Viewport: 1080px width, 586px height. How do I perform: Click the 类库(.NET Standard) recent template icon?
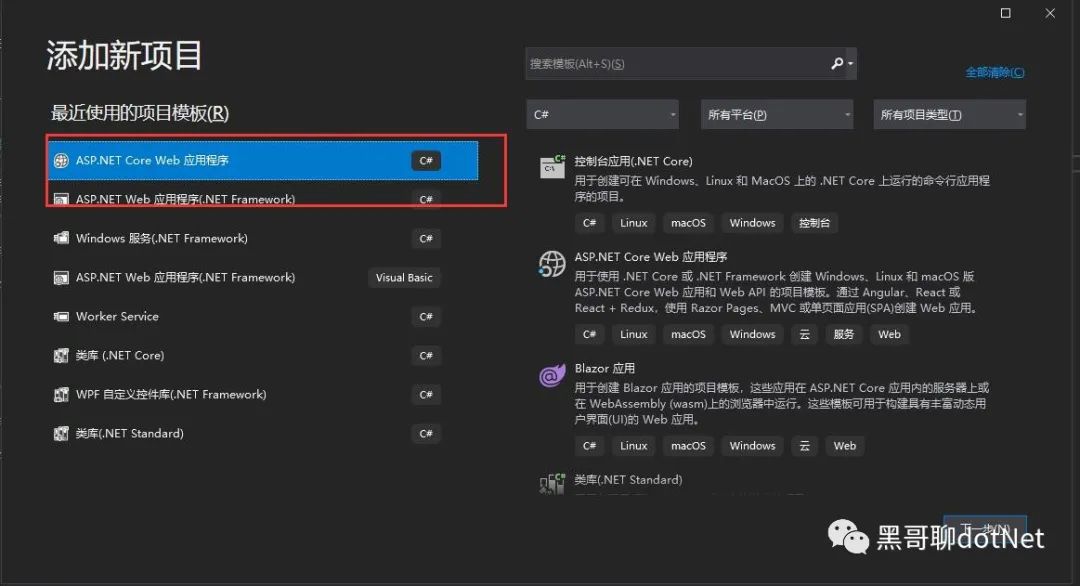61,434
